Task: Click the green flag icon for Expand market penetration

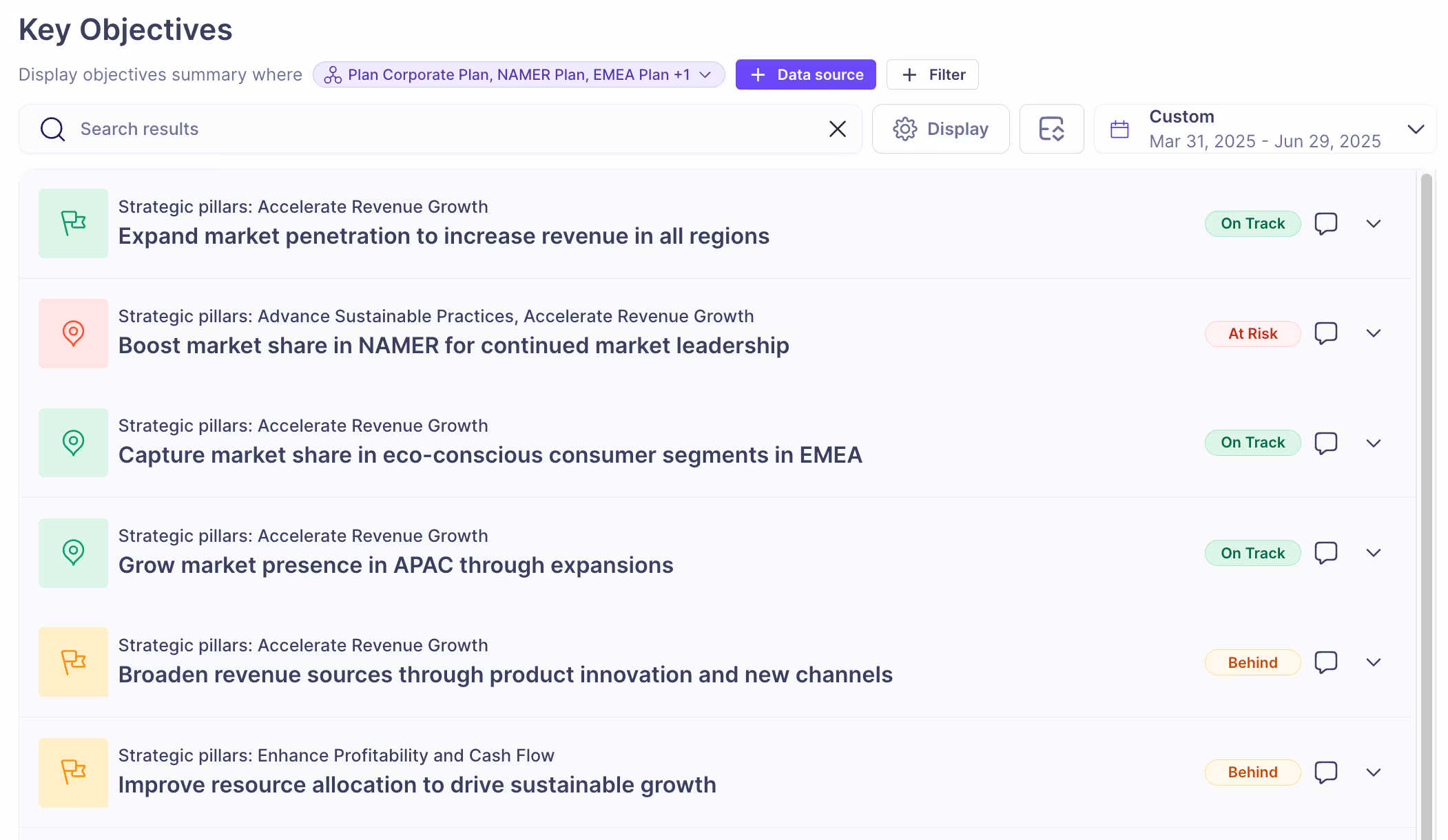Action: click(73, 223)
